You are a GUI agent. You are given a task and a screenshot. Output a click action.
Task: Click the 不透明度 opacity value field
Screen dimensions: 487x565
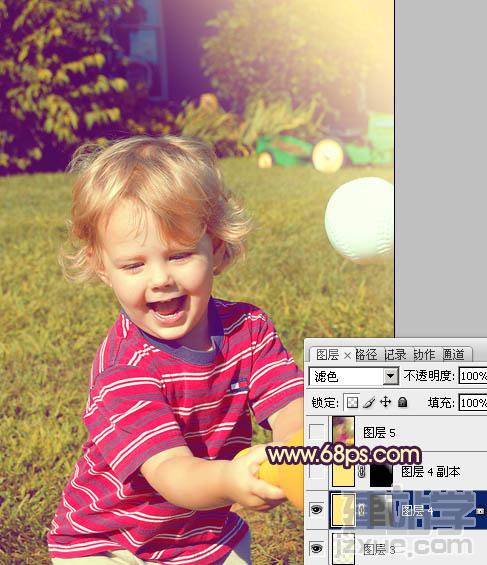tap(473, 376)
